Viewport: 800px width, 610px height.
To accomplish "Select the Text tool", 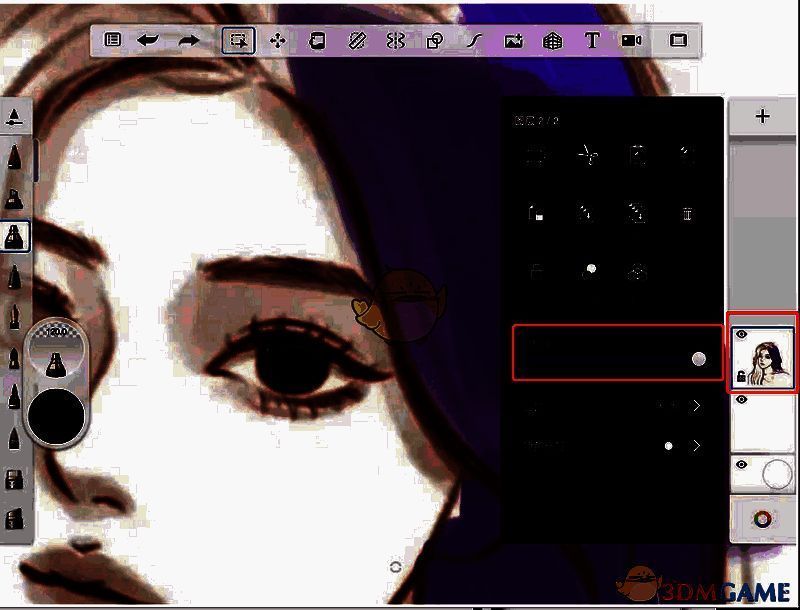I will click(590, 40).
